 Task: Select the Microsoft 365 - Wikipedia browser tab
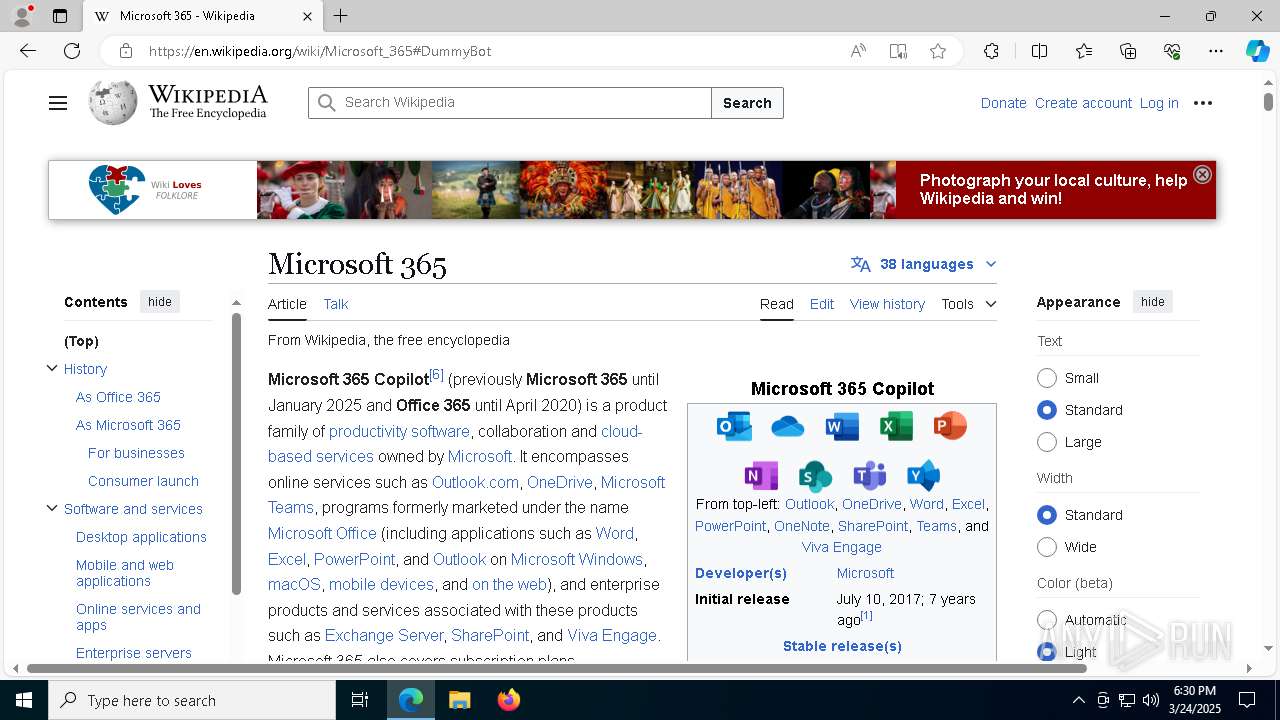[x=202, y=16]
